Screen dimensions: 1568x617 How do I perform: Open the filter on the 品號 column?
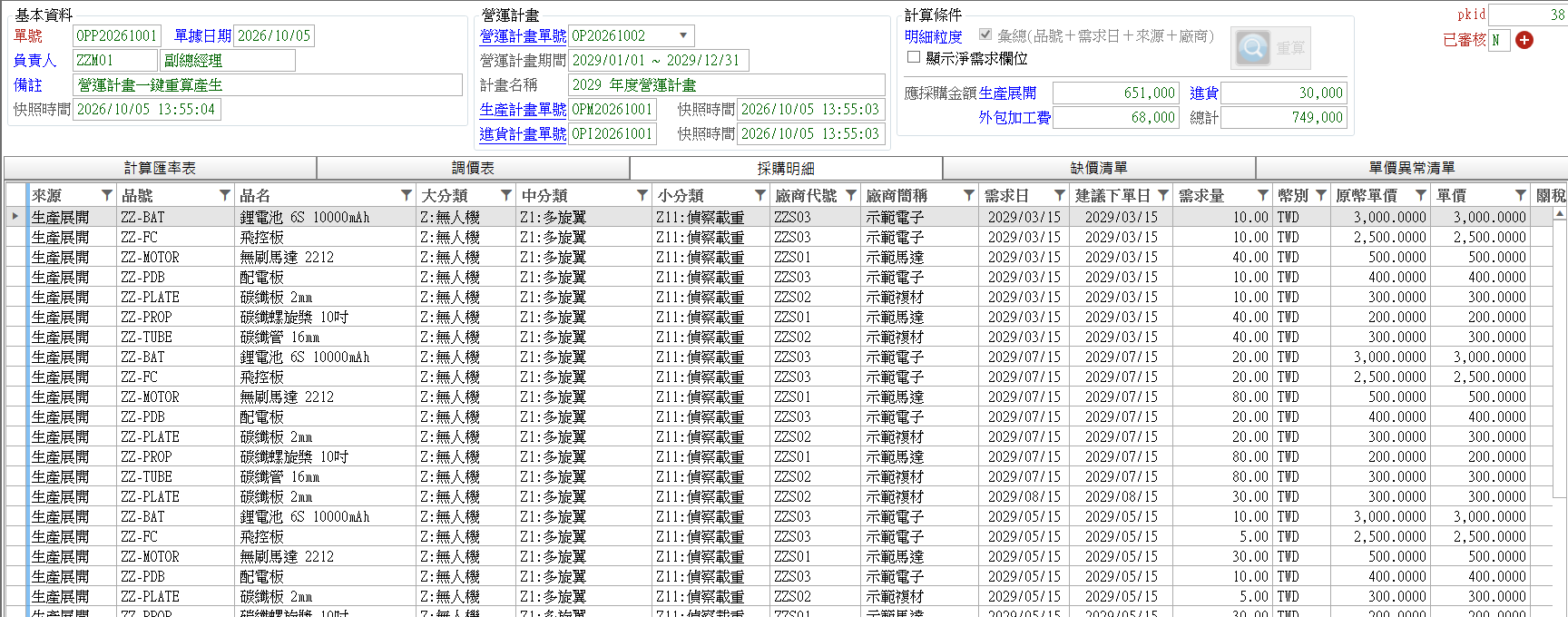225,195
